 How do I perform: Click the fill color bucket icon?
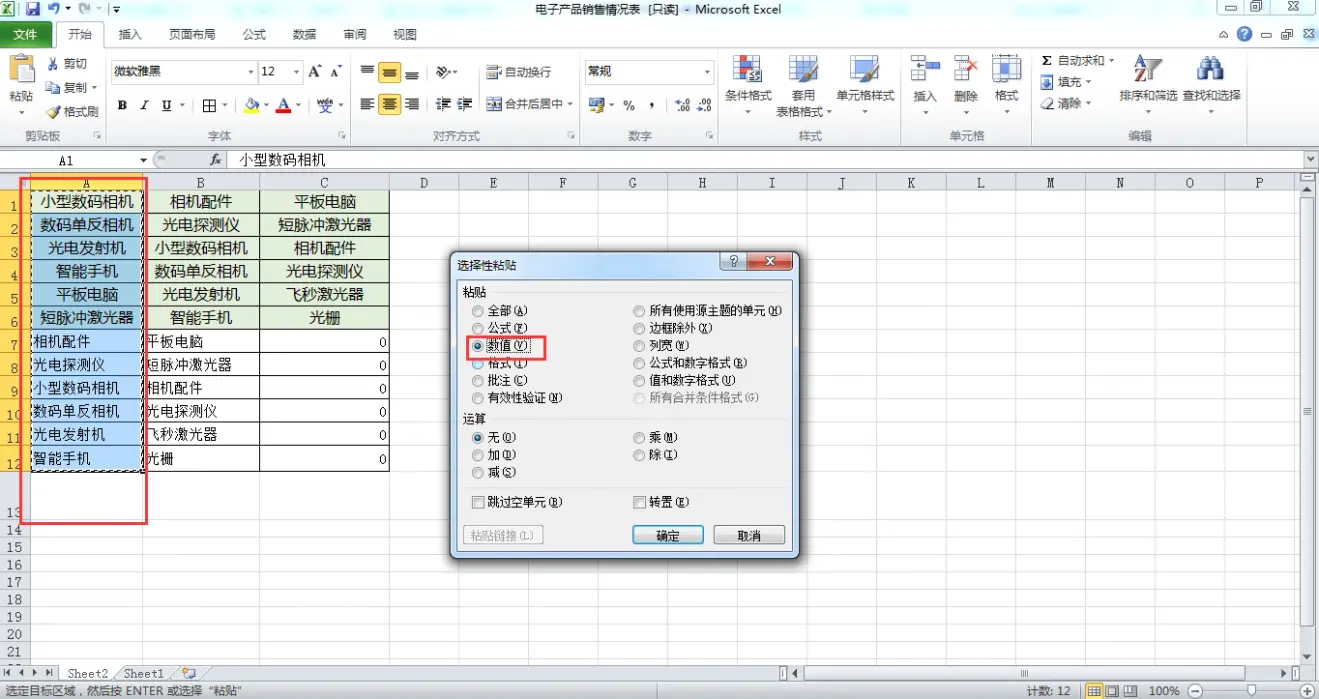click(x=252, y=105)
